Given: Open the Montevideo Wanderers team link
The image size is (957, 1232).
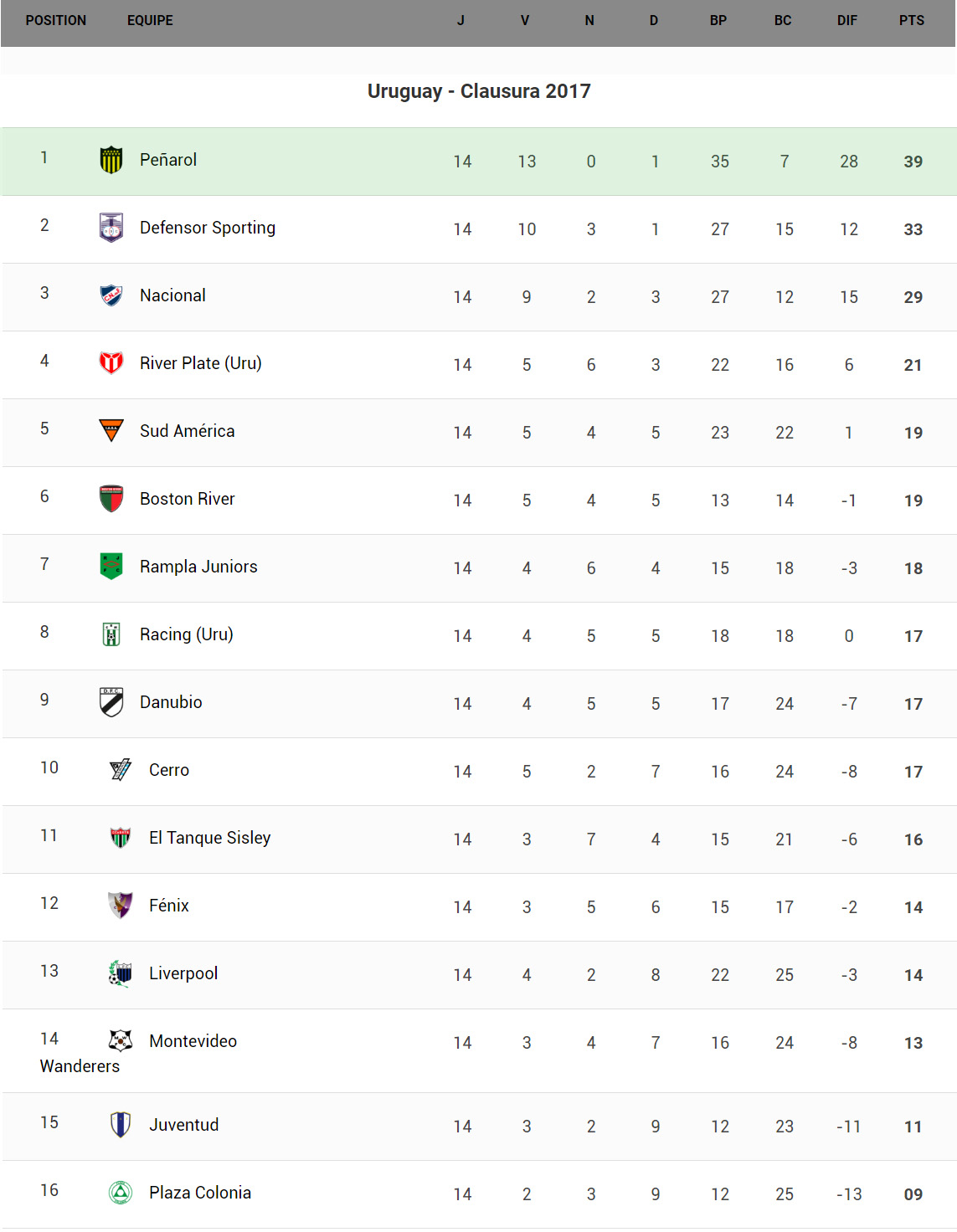Looking at the screenshot, I should pos(193,1041).
